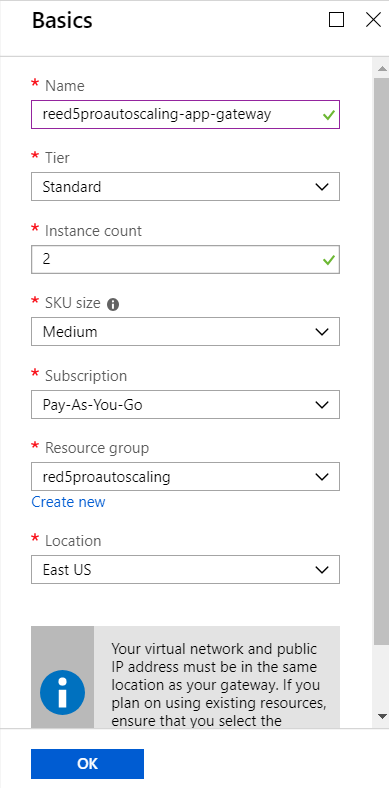Click the Instance count green checkmark
Viewport: 389px width, 788px height.
[329, 260]
